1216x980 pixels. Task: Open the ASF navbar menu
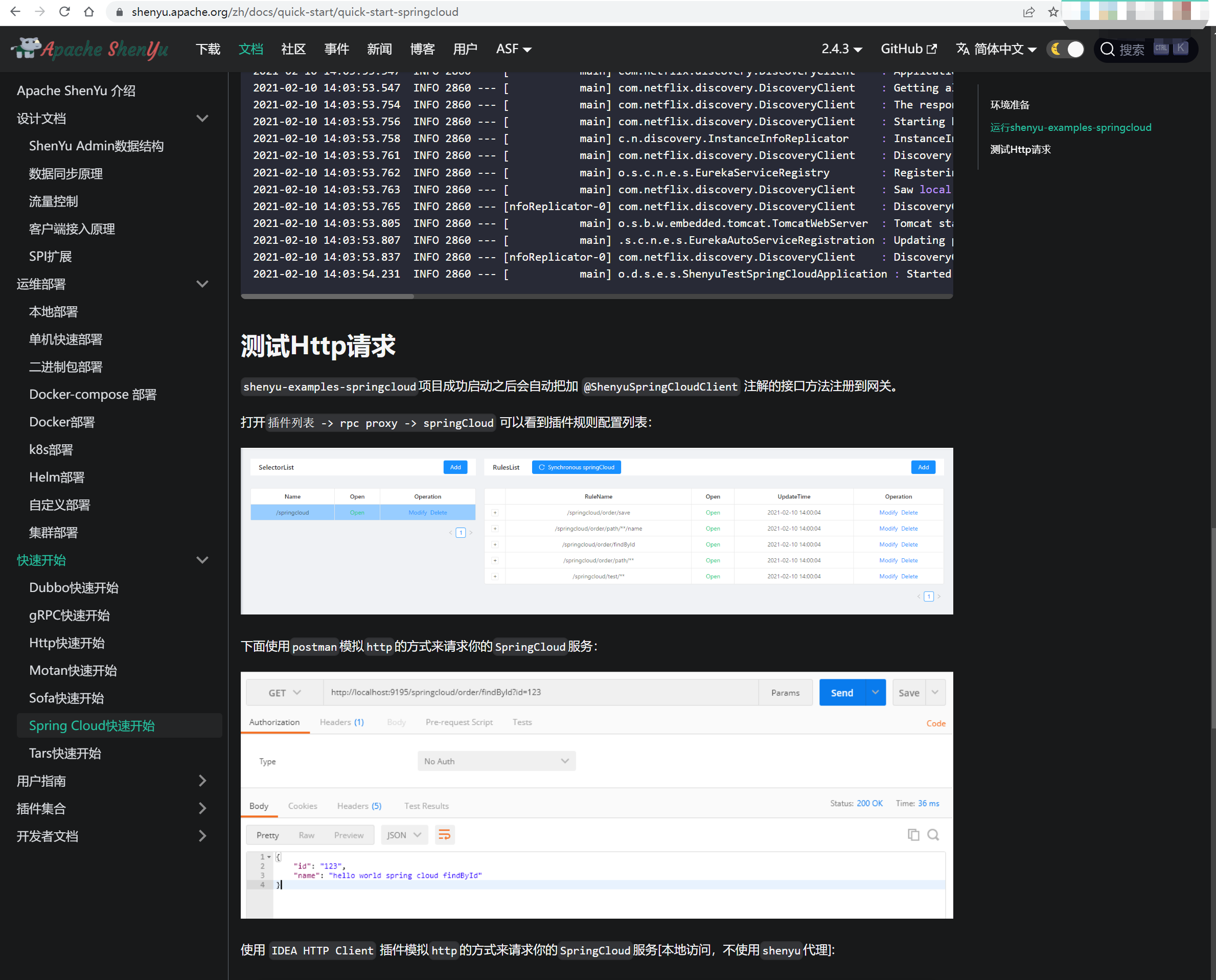513,49
